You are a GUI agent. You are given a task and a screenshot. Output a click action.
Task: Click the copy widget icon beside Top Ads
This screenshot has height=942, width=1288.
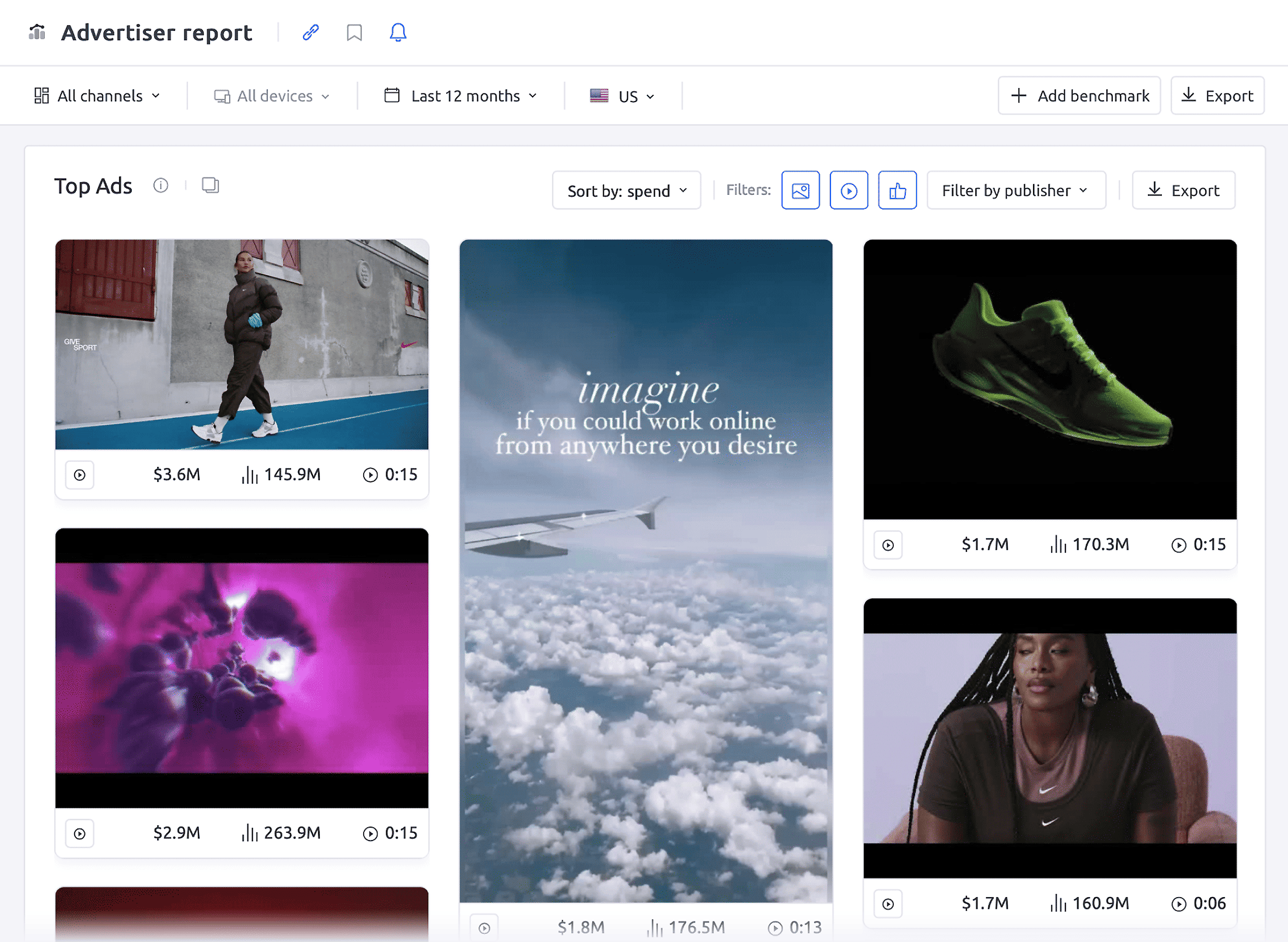coord(210,186)
